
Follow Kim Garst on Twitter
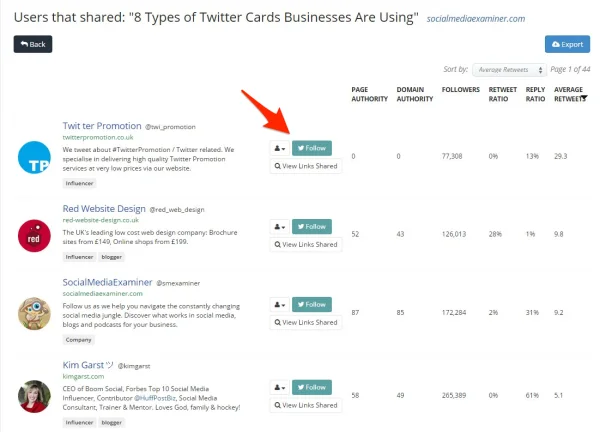(x=312, y=387)
